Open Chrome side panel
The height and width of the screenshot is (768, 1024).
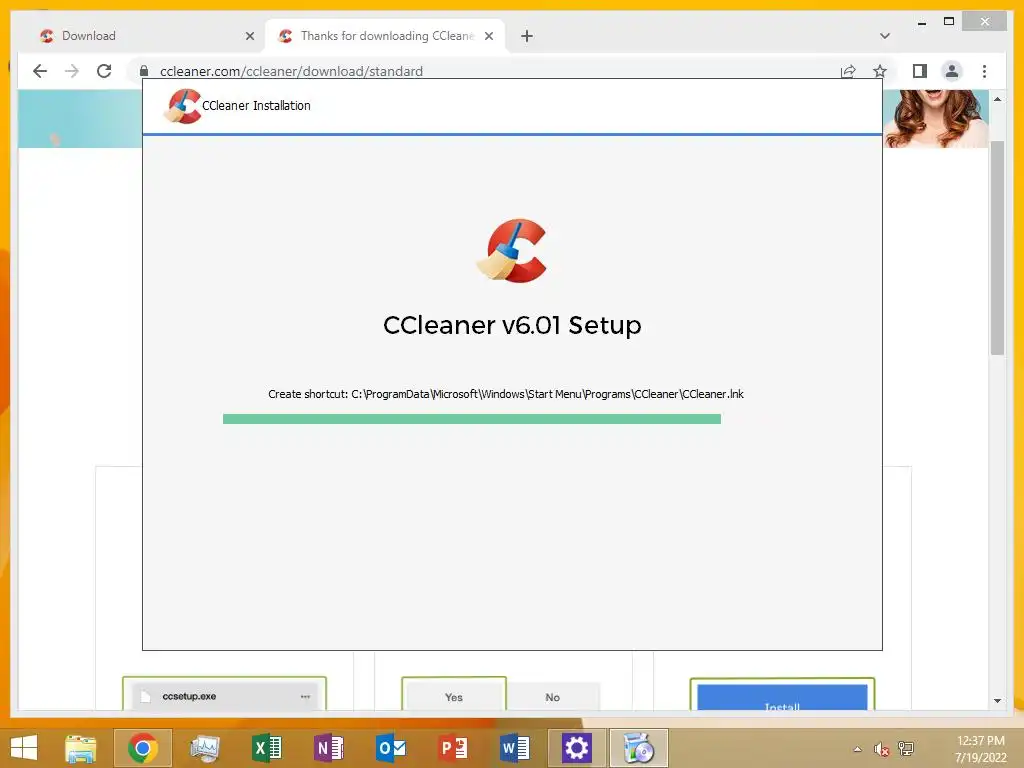coord(920,71)
